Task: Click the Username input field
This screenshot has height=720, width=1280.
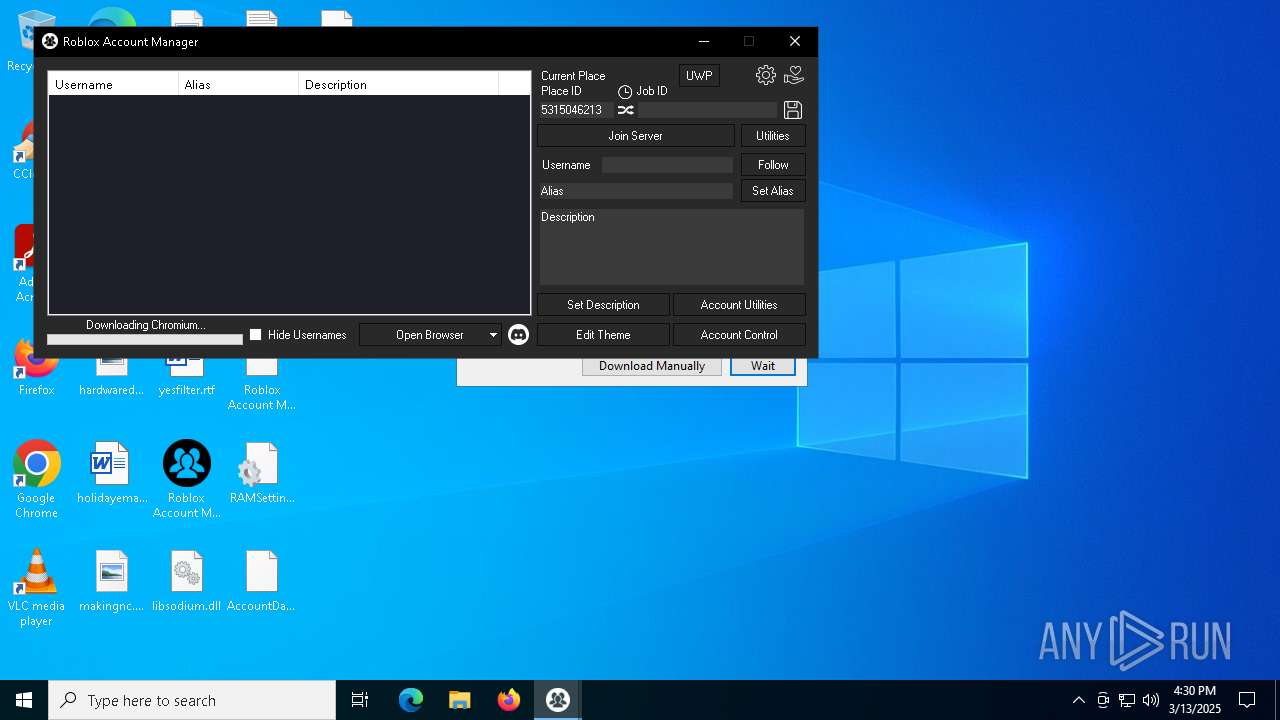Action: coord(667,165)
